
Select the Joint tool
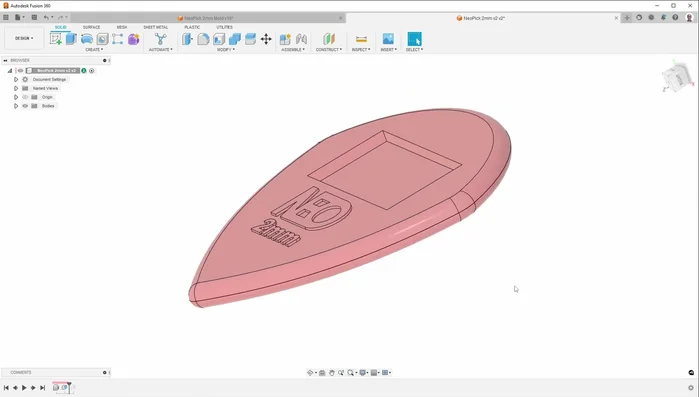coord(301,39)
